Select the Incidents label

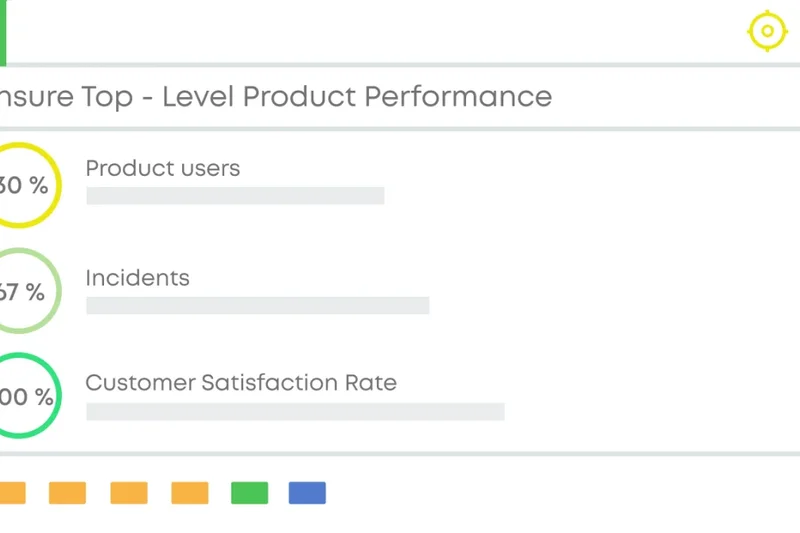[138, 277]
